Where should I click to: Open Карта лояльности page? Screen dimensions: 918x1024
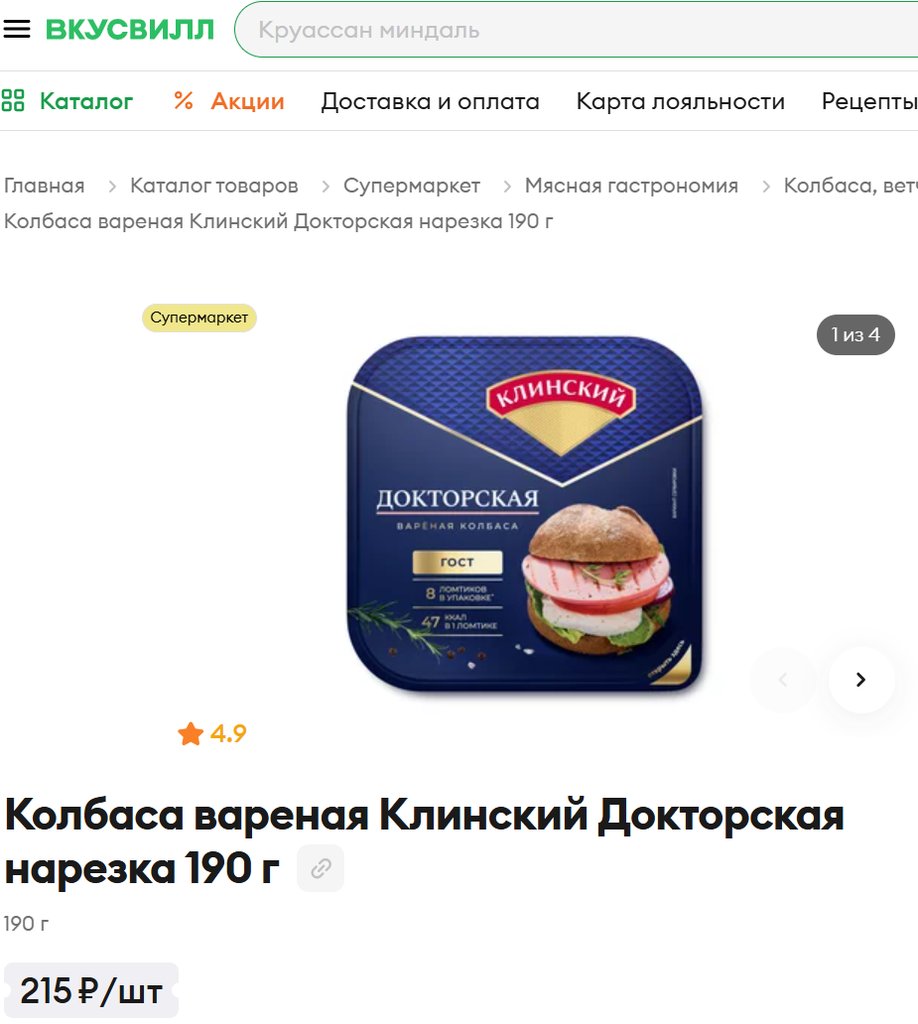[680, 101]
